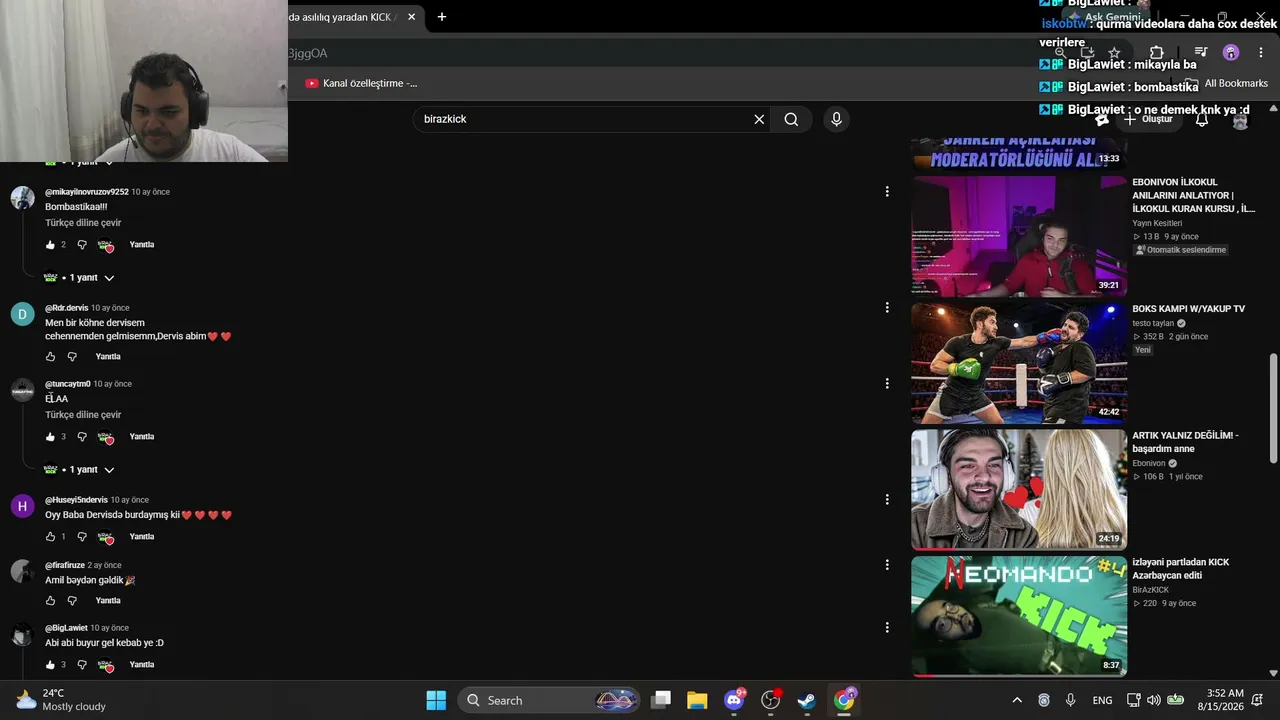Reply to @Huseyi5ndervis comment

(x=142, y=537)
